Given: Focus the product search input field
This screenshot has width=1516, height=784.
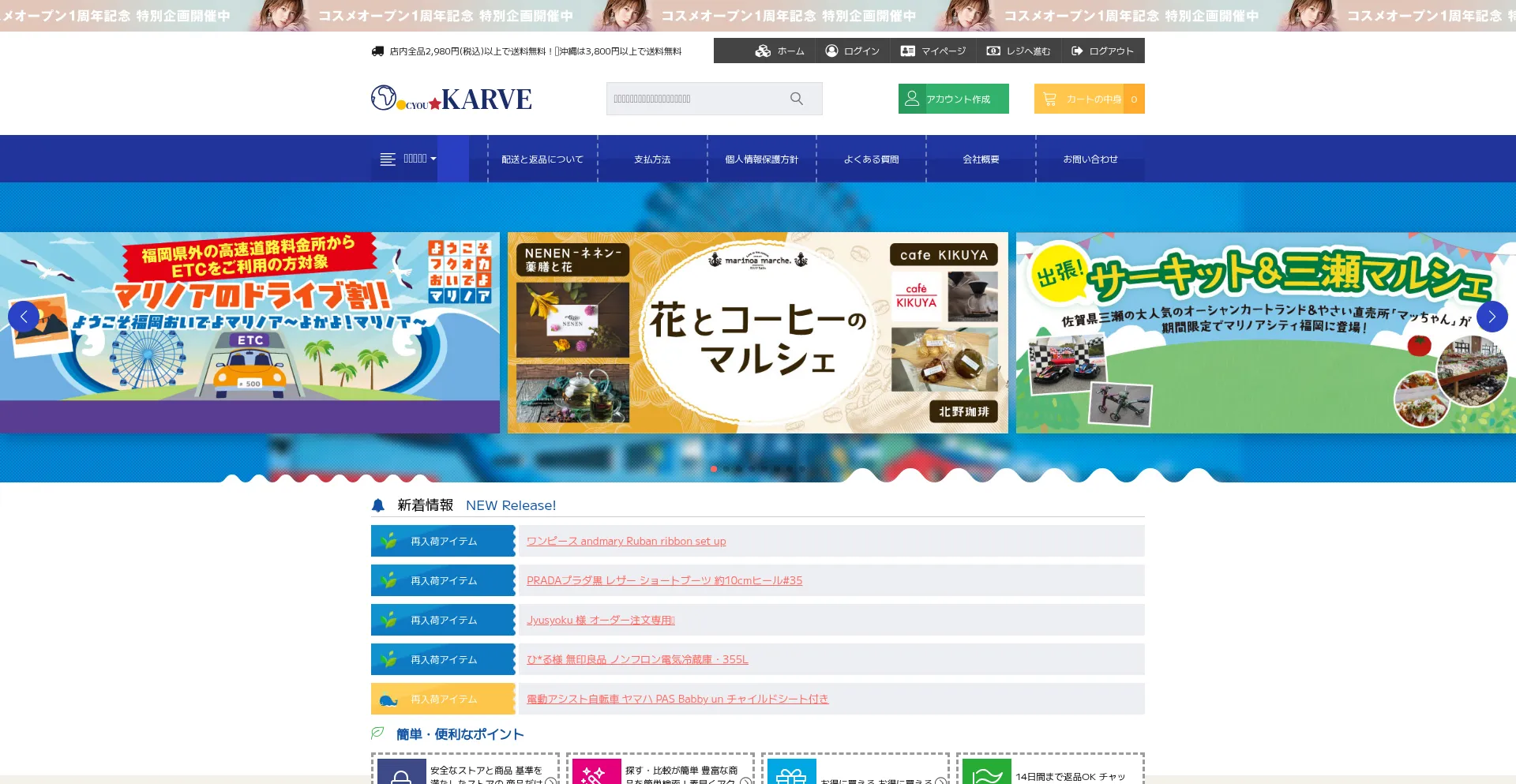Looking at the screenshot, I should 695,99.
